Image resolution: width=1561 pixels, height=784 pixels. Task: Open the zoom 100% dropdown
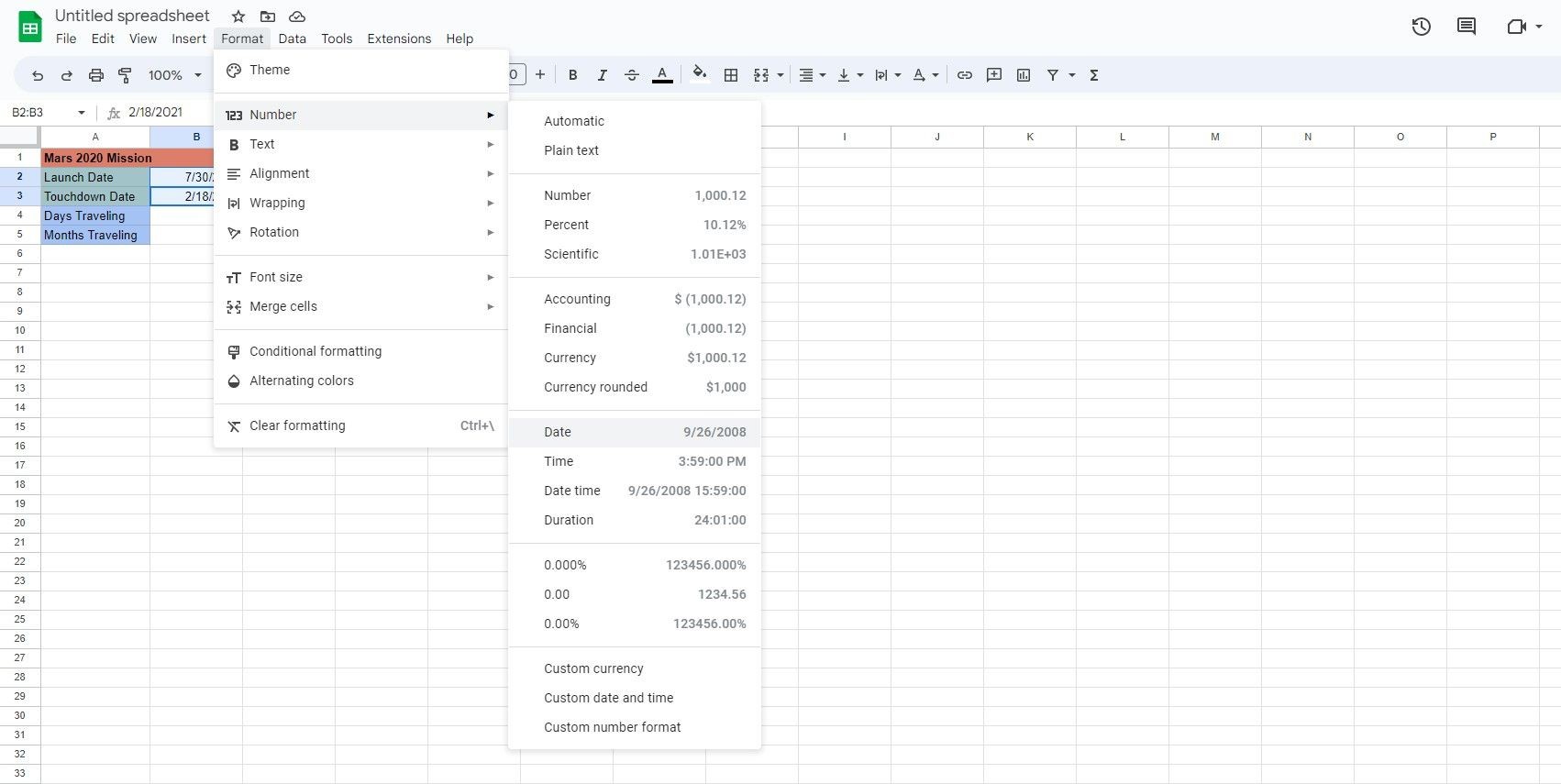pos(174,75)
